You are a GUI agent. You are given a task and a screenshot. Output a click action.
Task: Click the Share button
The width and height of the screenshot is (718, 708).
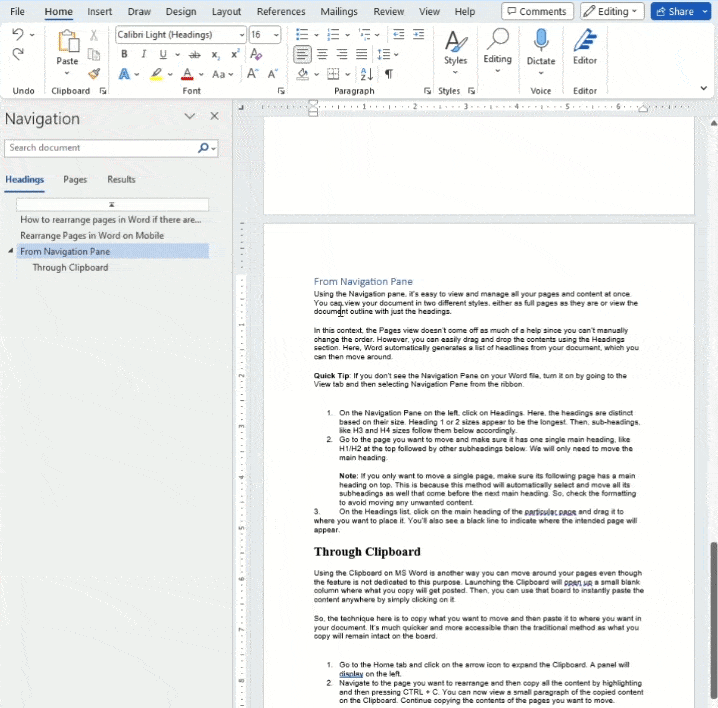tap(675, 11)
